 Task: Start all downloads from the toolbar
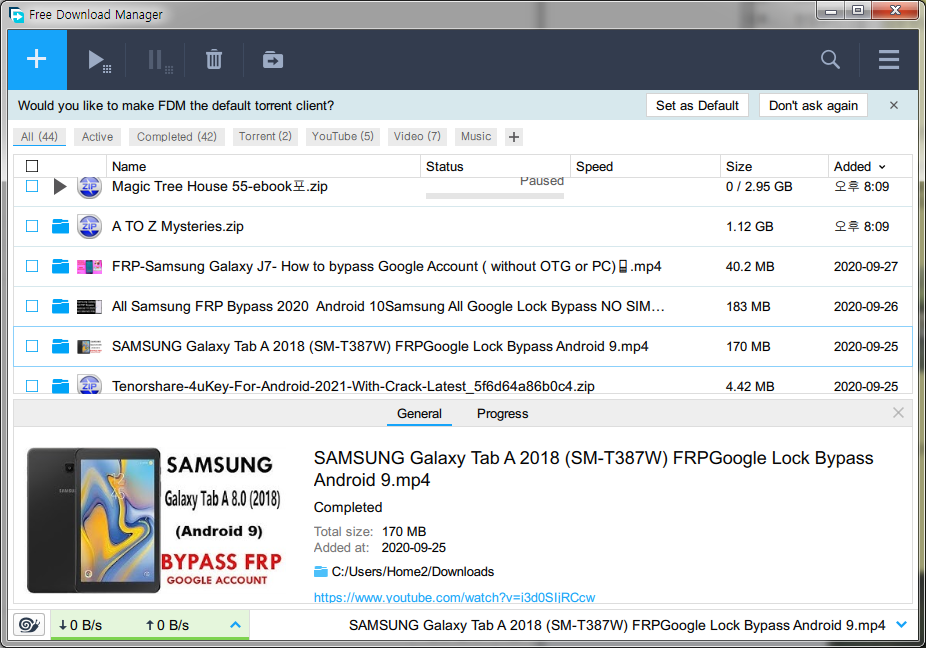click(x=99, y=60)
